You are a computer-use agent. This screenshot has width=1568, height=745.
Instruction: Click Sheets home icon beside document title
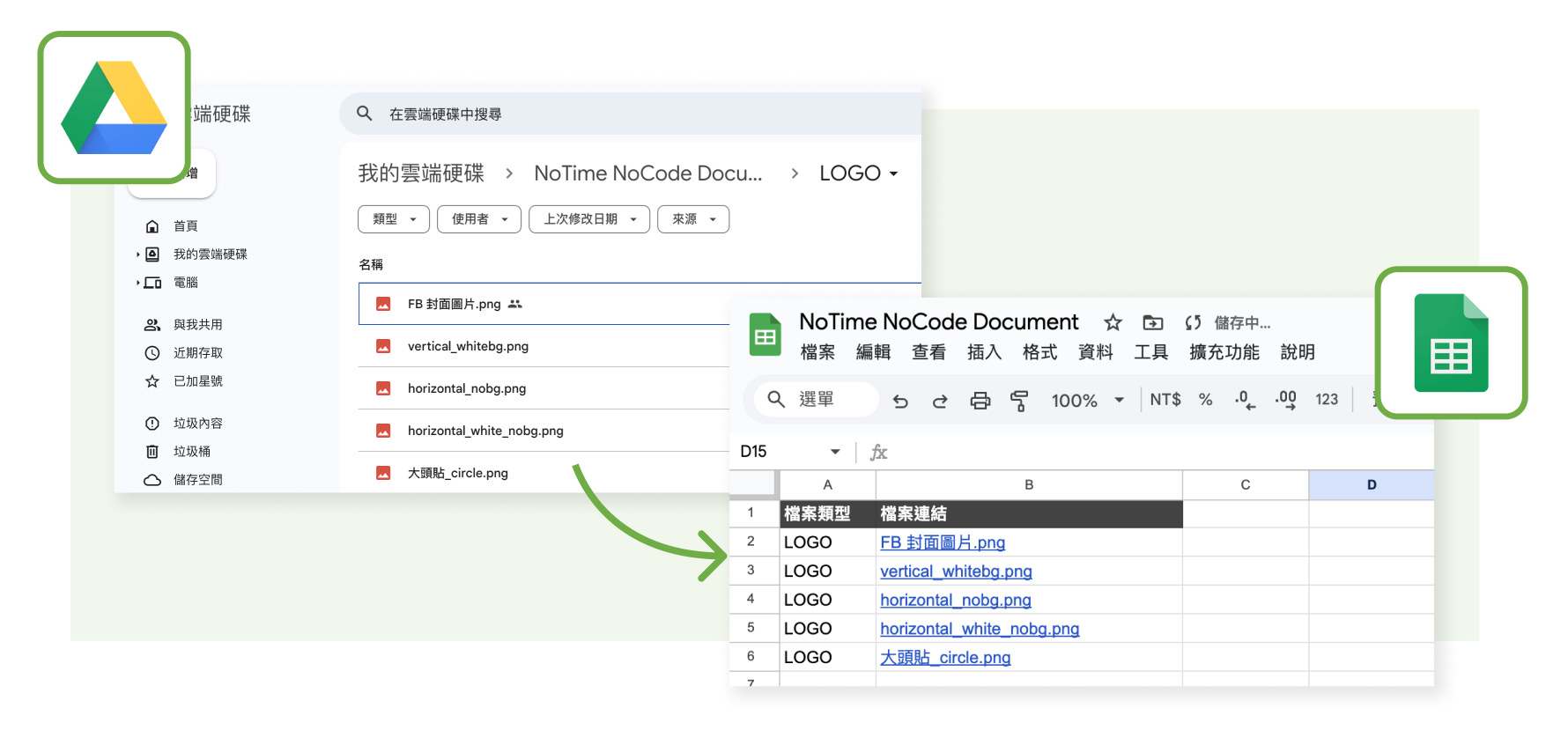pyautogui.click(x=765, y=335)
